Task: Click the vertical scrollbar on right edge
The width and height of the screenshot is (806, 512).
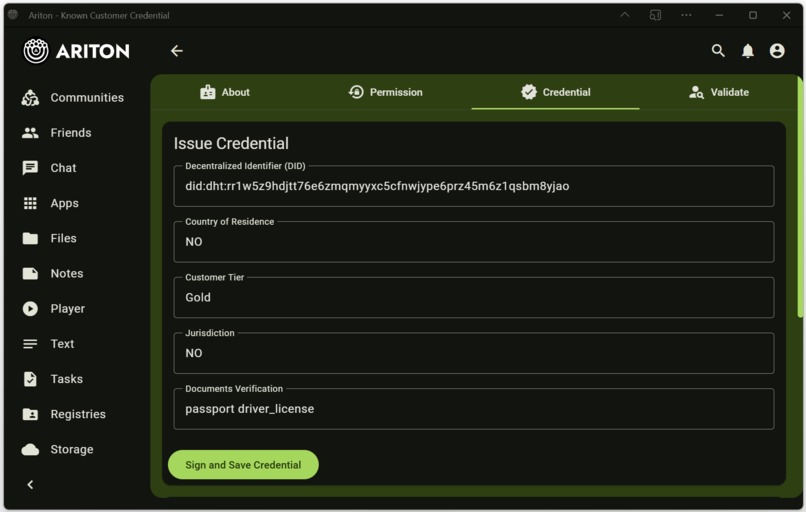Action: click(800, 198)
